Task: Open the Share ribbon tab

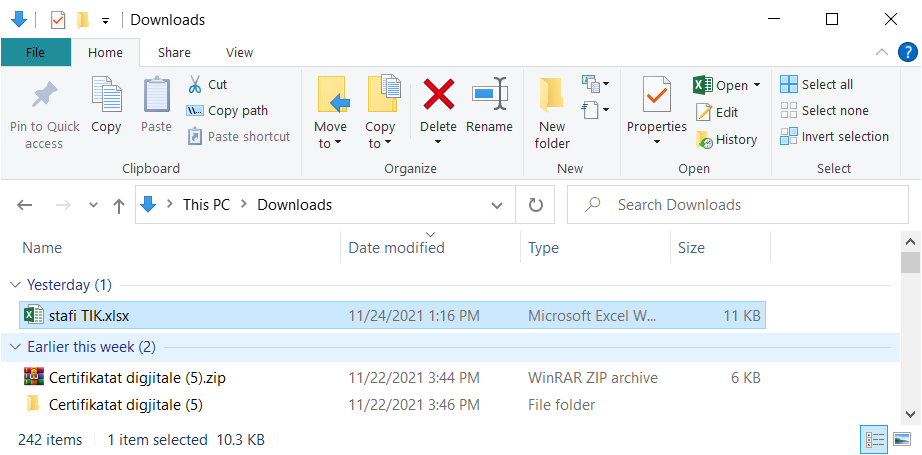Action: click(x=174, y=52)
